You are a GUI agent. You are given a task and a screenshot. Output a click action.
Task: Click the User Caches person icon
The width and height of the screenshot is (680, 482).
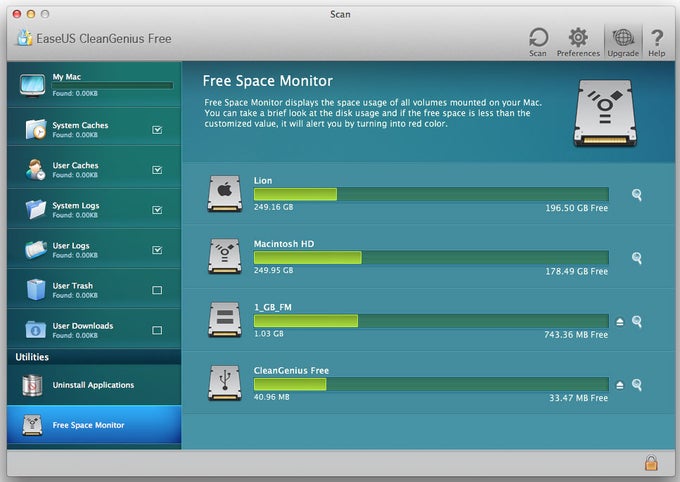click(x=35, y=170)
